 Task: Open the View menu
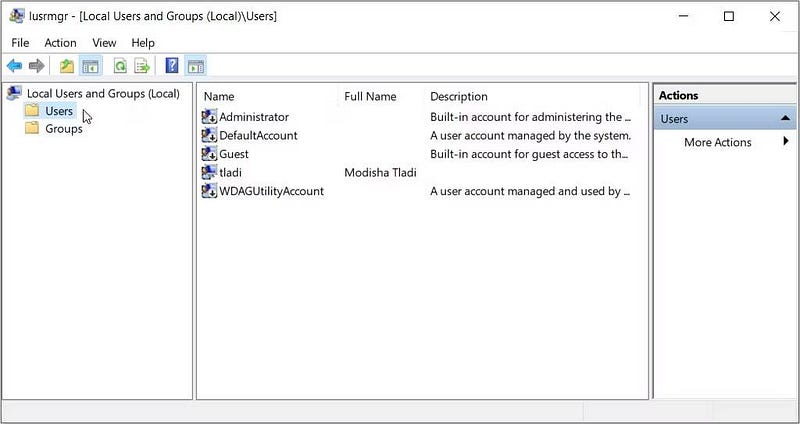[x=104, y=43]
